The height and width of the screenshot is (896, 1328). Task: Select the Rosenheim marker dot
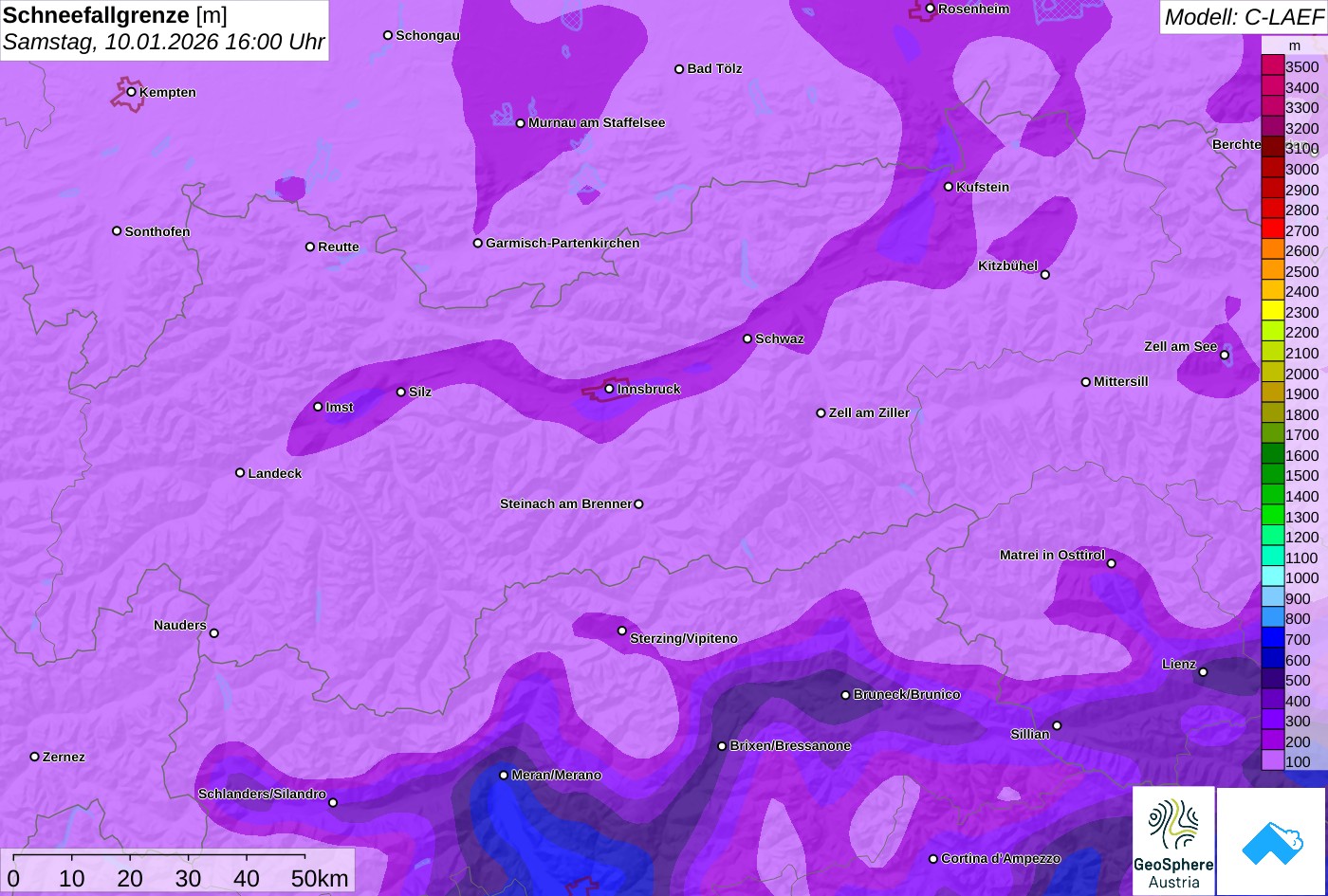tap(930, 9)
